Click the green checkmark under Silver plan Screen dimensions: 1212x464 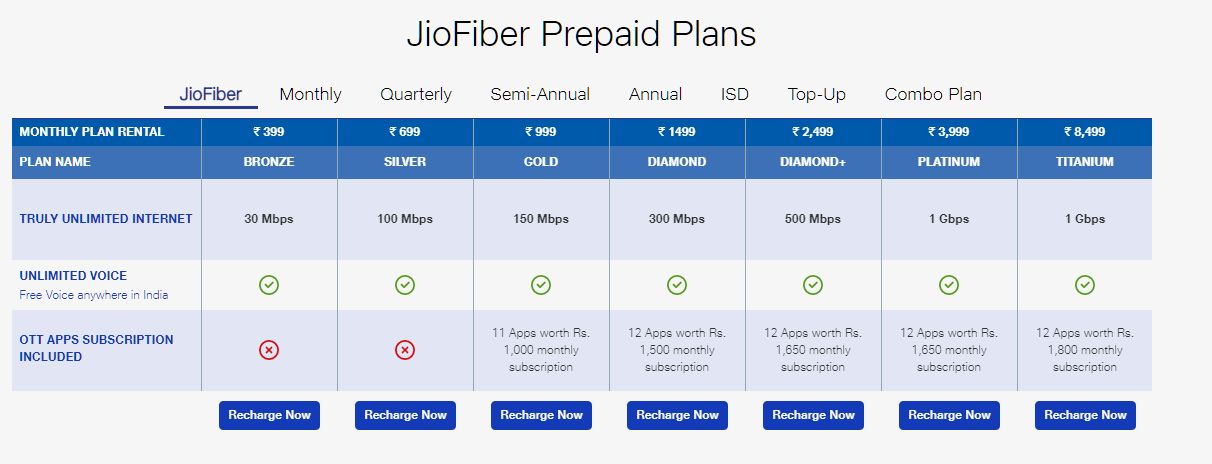(x=405, y=285)
